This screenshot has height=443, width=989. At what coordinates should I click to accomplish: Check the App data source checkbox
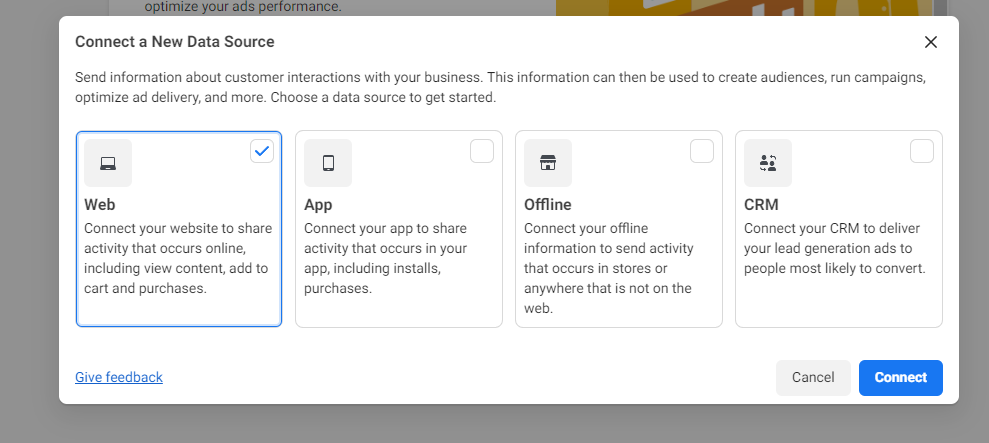[482, 151]
